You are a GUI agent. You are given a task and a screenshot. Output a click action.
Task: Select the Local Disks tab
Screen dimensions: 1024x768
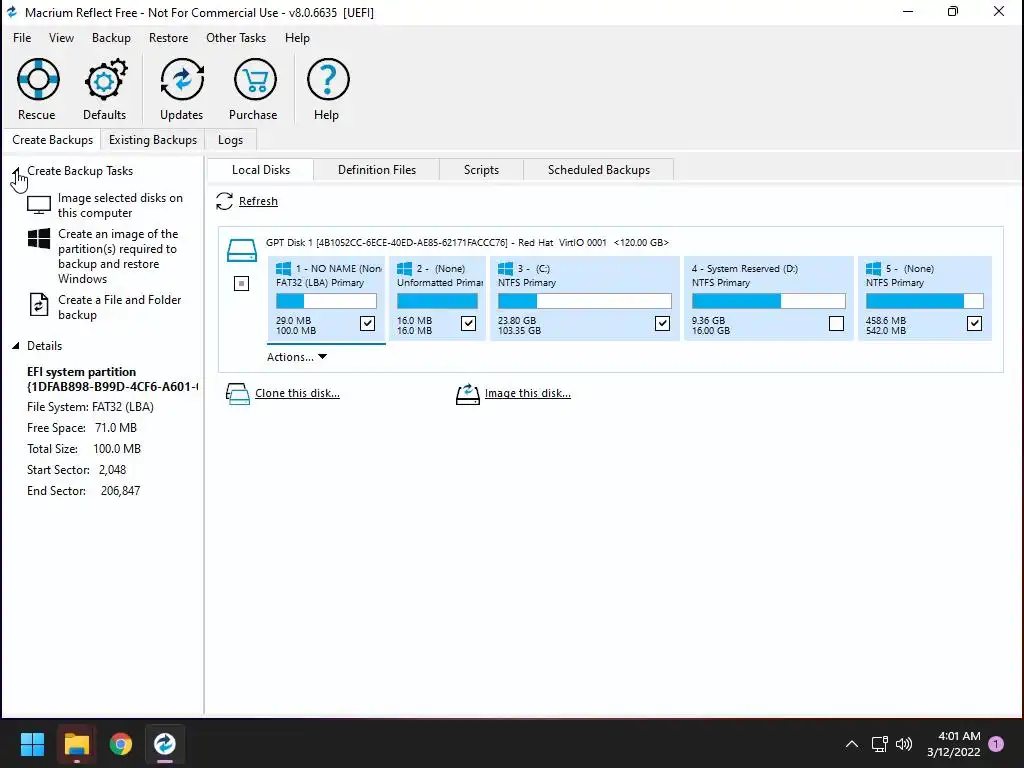(261, 170)
